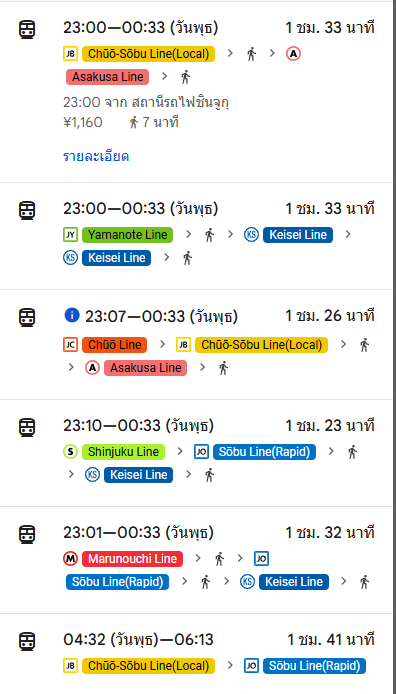Click the Marunouchi Line red badge
Image resolution: width=396 pixels, height=694 pixels.
[132, 559]
